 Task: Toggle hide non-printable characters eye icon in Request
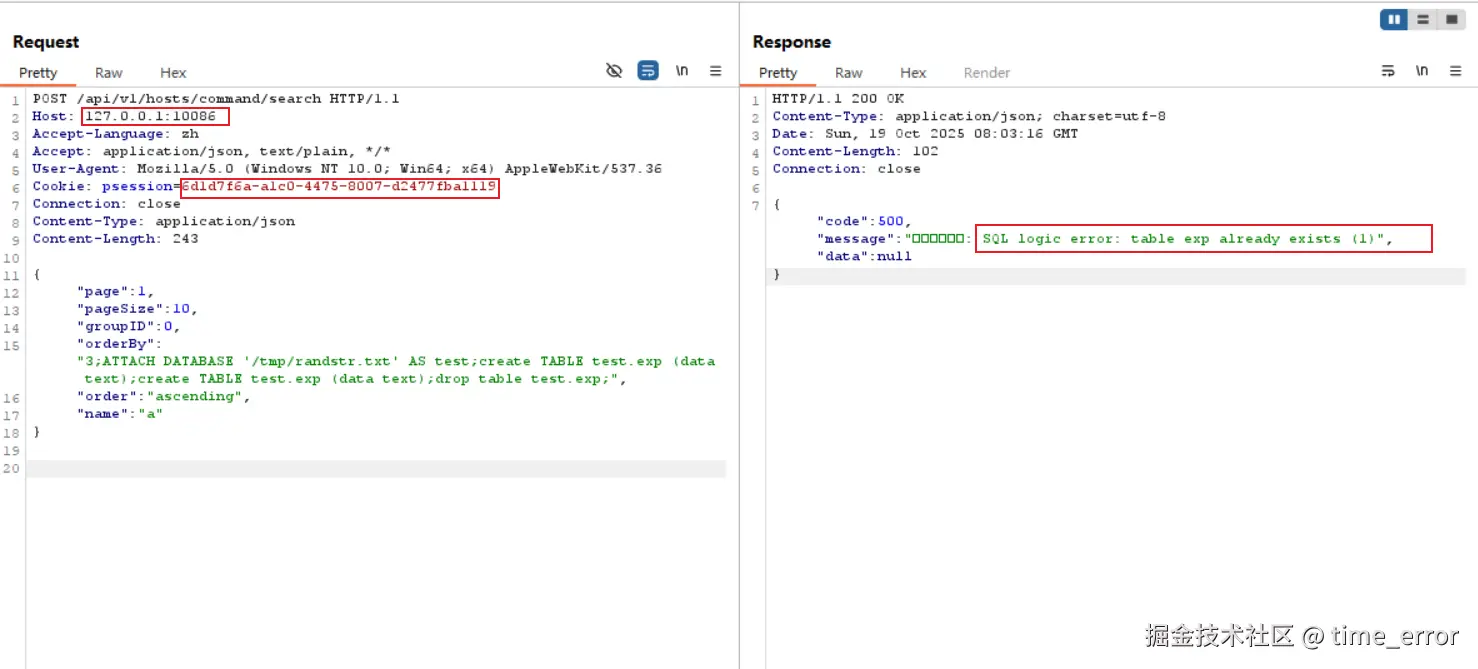(x=614, y=70)
